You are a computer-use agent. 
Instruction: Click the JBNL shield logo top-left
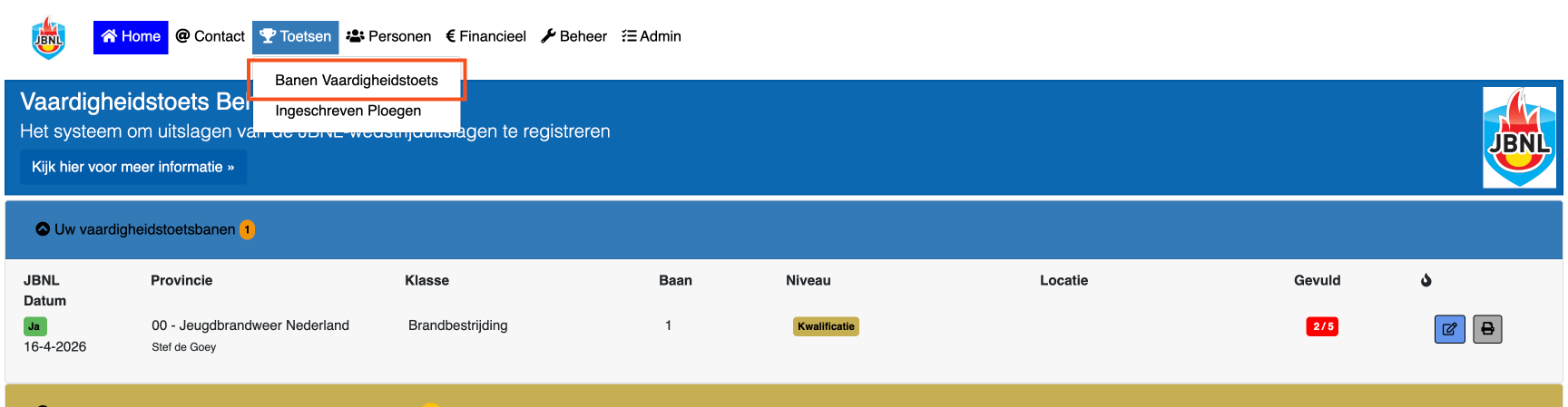[x=47, y=37]
